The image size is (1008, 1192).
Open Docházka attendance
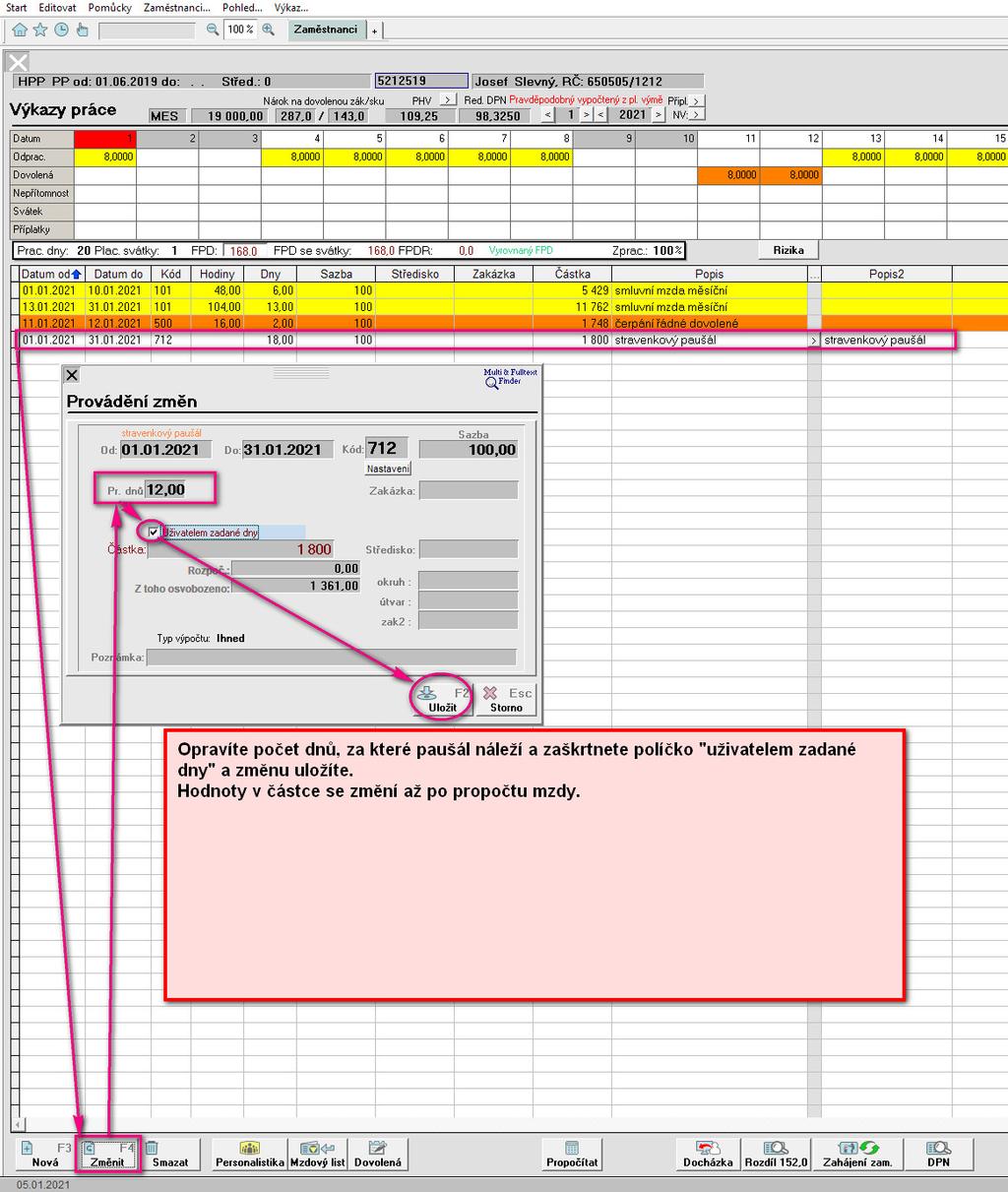[x=708, y=1154]
